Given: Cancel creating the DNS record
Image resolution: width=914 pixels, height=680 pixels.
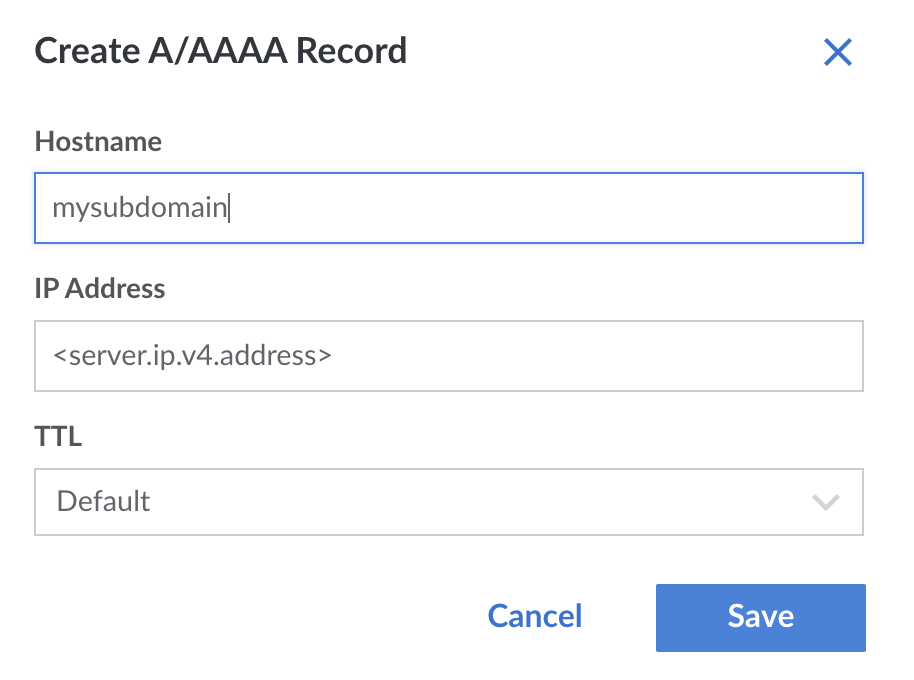Looking at the screenshot, I should (x=534, y=617).
